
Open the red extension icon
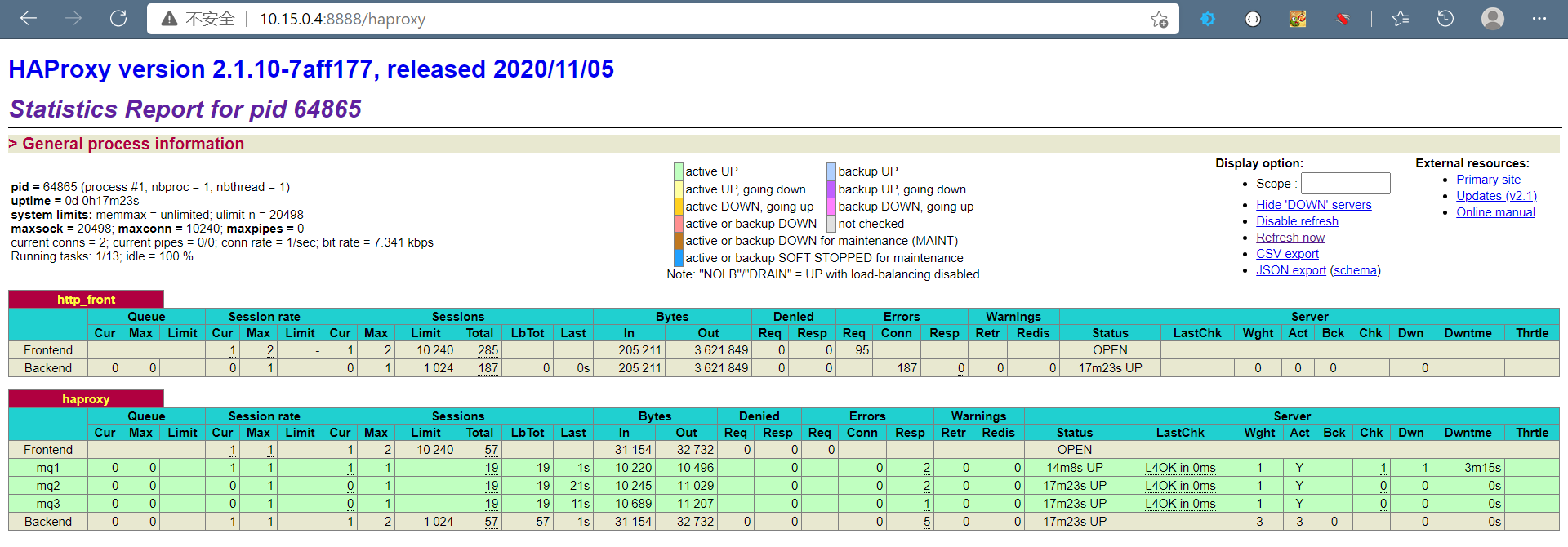[x=1343, y=19]
